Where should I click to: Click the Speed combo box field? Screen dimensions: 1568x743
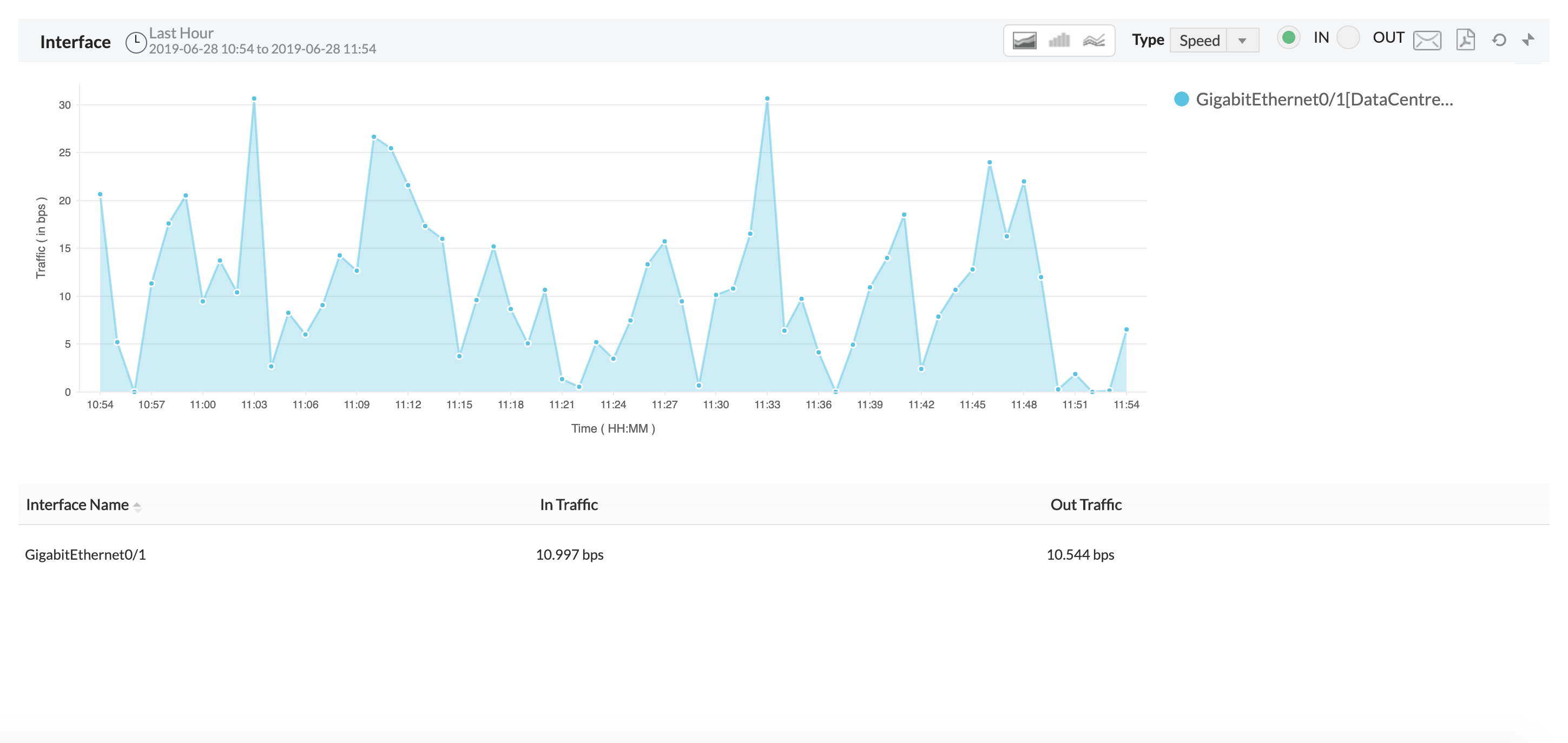click(1198, 41)
